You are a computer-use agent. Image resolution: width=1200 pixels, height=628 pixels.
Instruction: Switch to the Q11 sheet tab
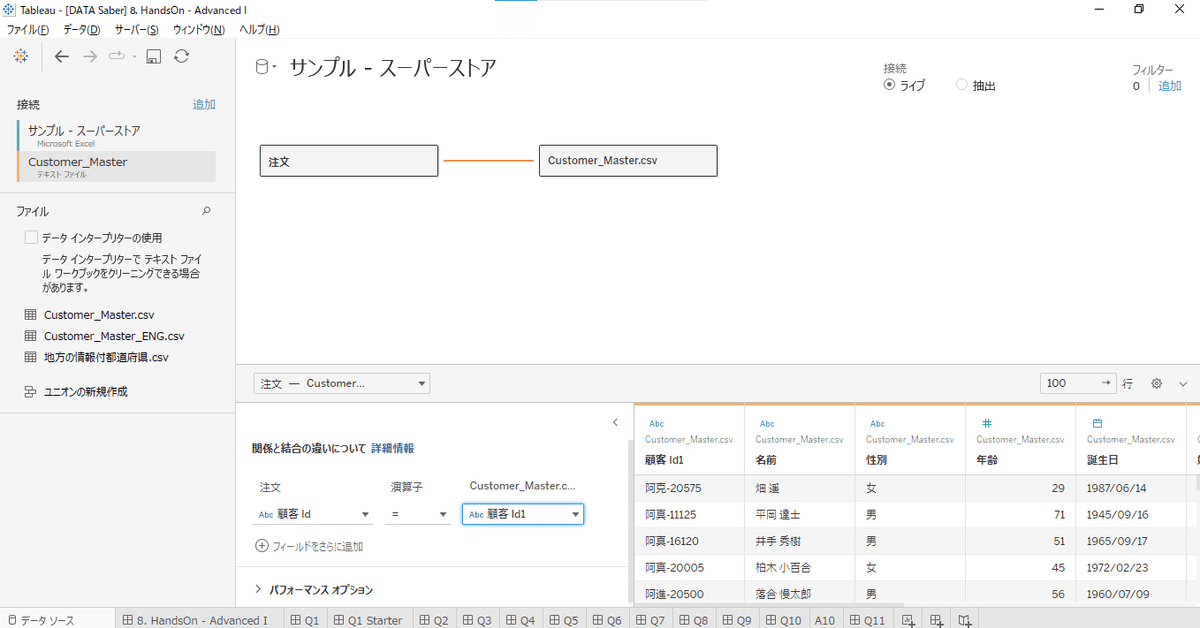pyautogui.click(x=868, y=620)
